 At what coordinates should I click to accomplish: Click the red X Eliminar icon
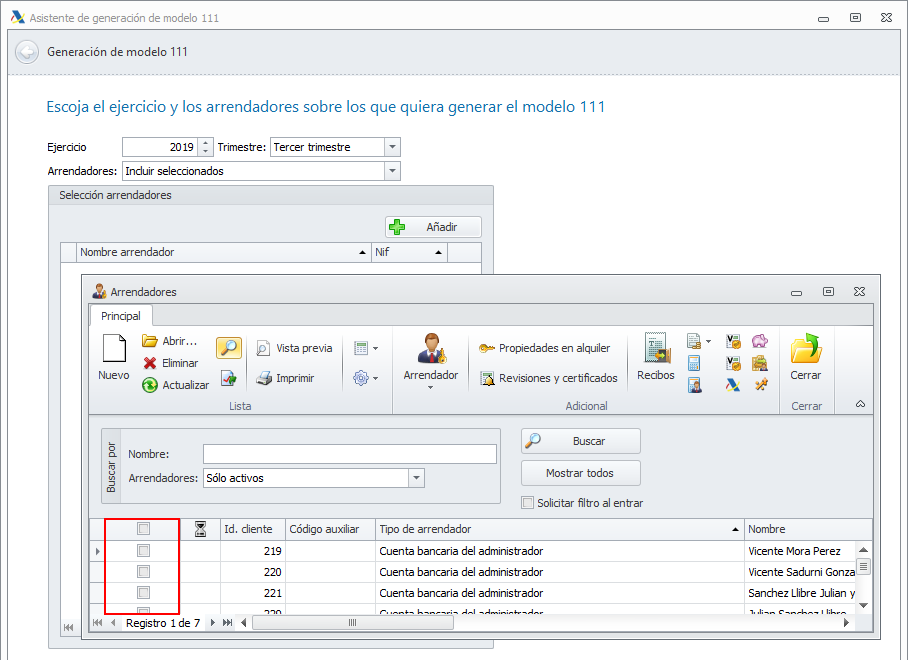[150, 363]
